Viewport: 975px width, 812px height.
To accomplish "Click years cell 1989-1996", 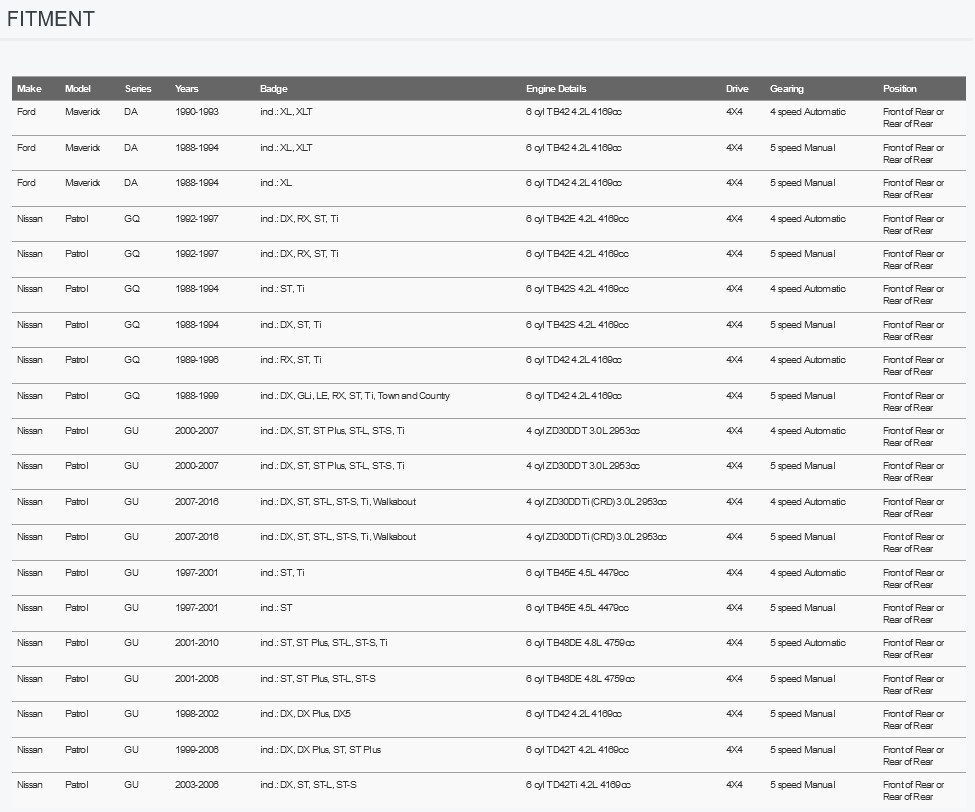I will (197, 359).
